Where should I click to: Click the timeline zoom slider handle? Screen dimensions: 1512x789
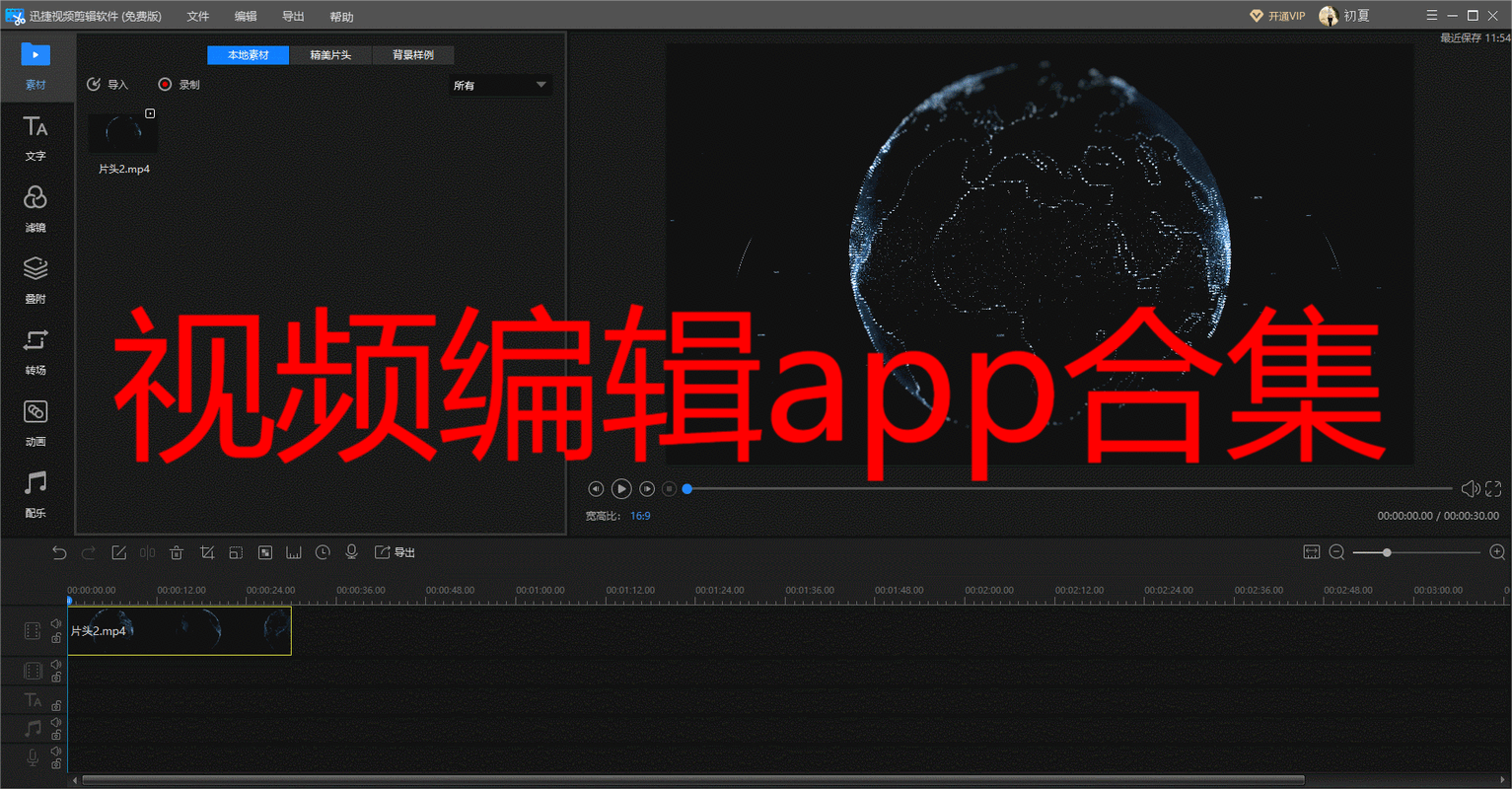1387,552
